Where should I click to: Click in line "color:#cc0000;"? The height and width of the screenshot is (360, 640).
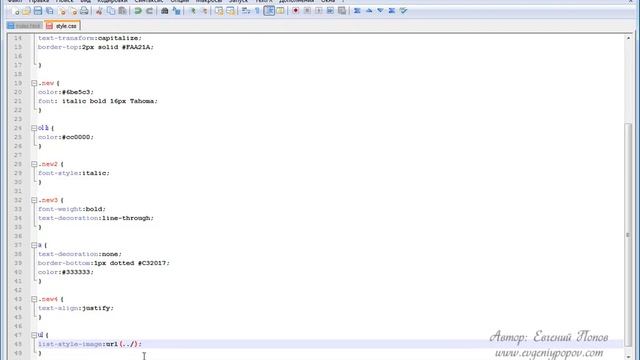point(66,137)
